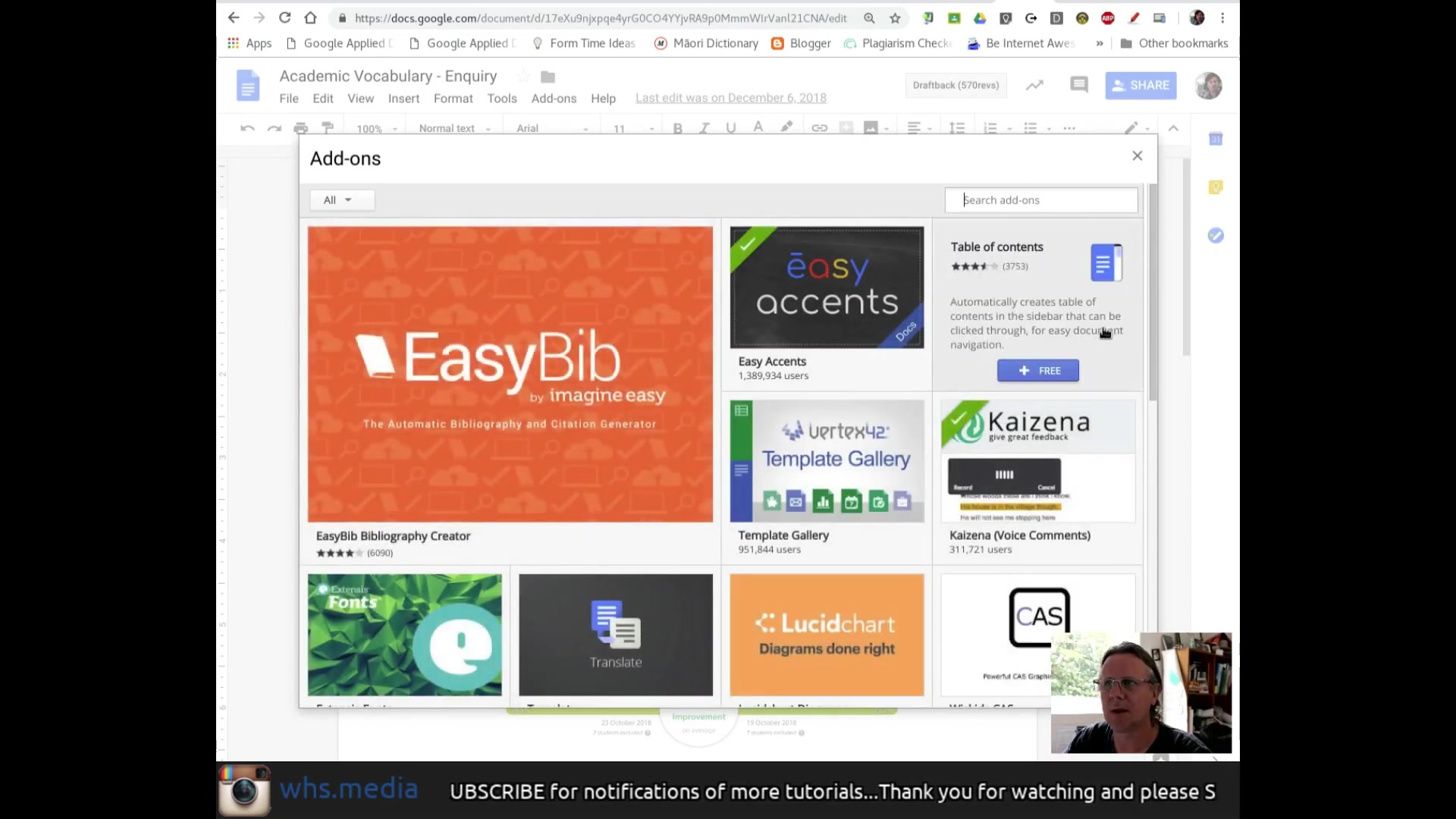This screenshot has width=1456, height=819.
Task: Click the blue SHARE button
Action: [1141, 85]
